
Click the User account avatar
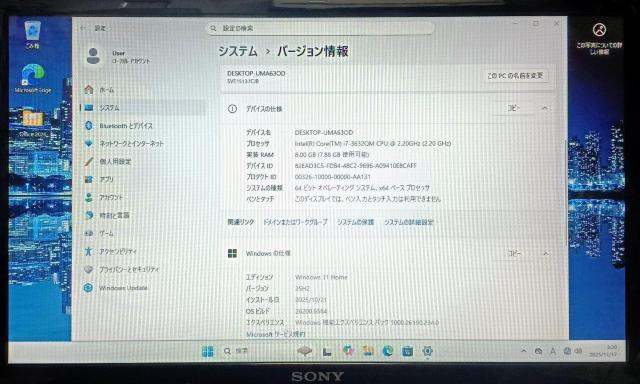pos(93,56)
